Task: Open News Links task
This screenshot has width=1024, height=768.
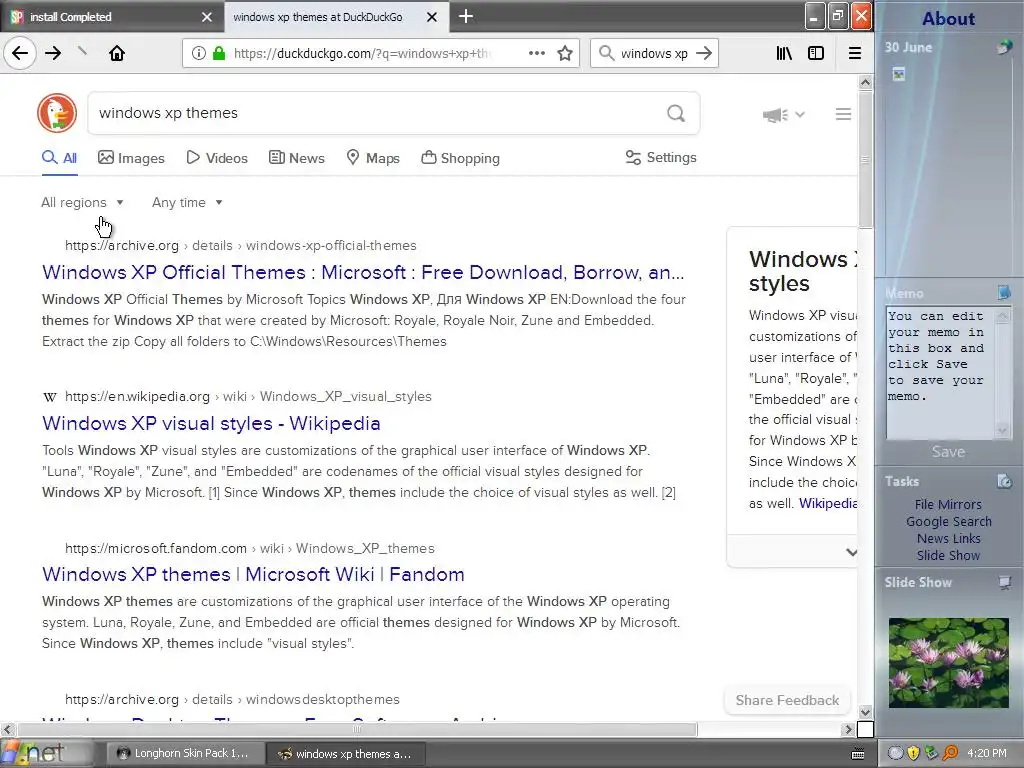Action: point(948,538)
